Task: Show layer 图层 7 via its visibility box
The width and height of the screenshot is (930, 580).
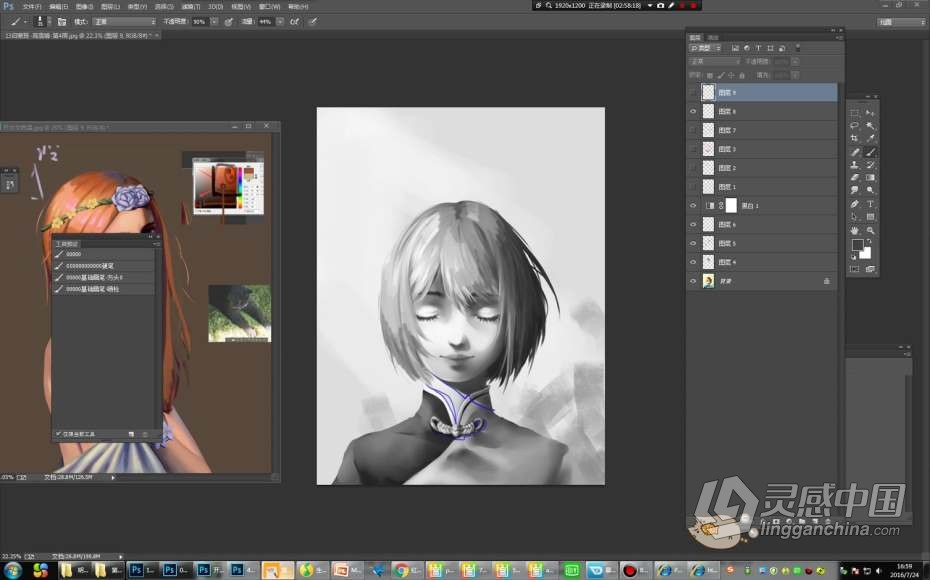Action: coord(693,130)
